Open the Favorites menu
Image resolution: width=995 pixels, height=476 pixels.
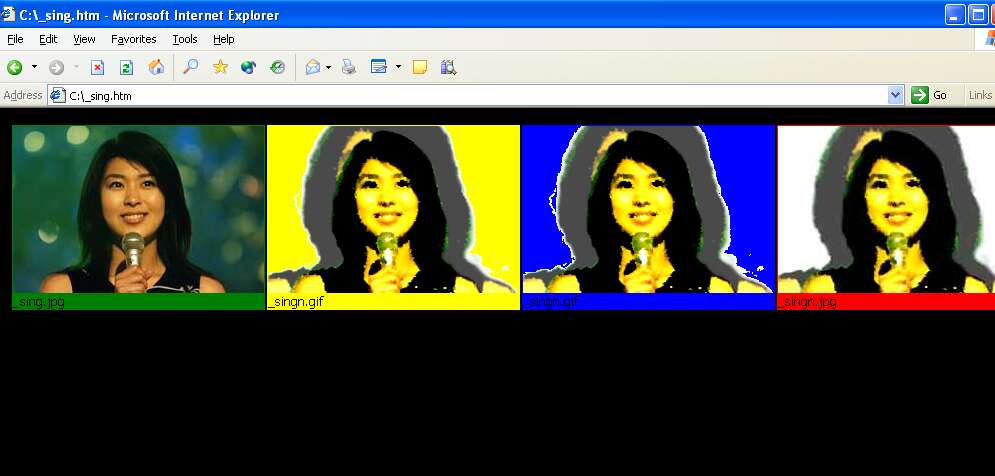click(134, 39)
